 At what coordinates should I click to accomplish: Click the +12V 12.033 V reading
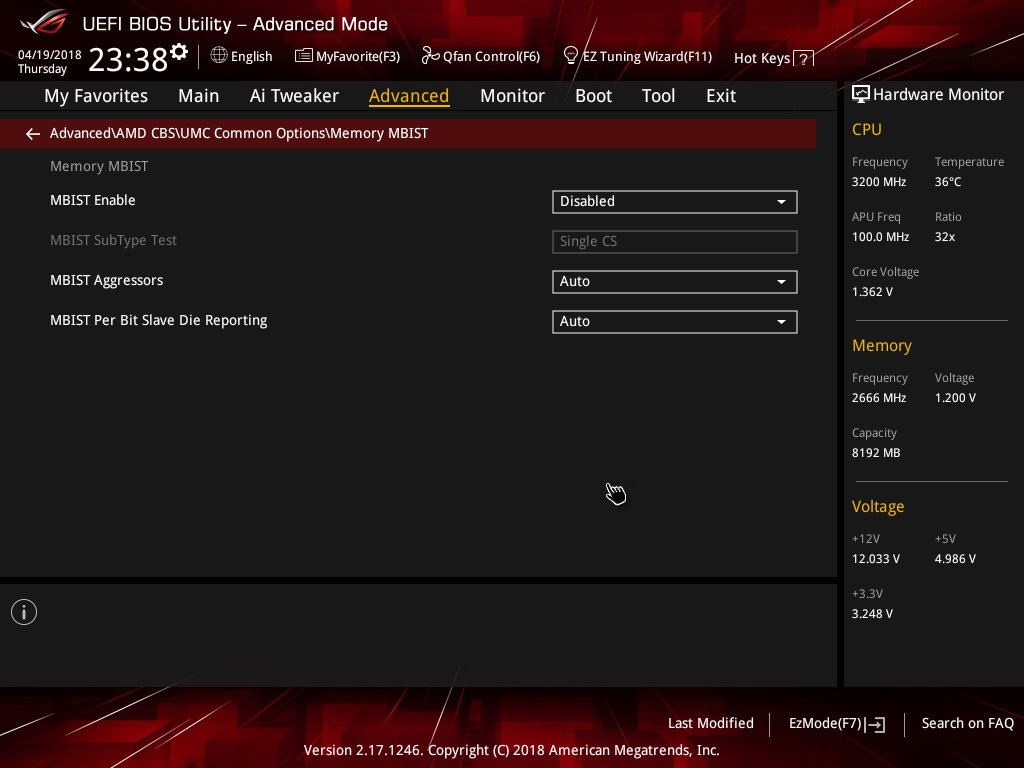[876, 559]
